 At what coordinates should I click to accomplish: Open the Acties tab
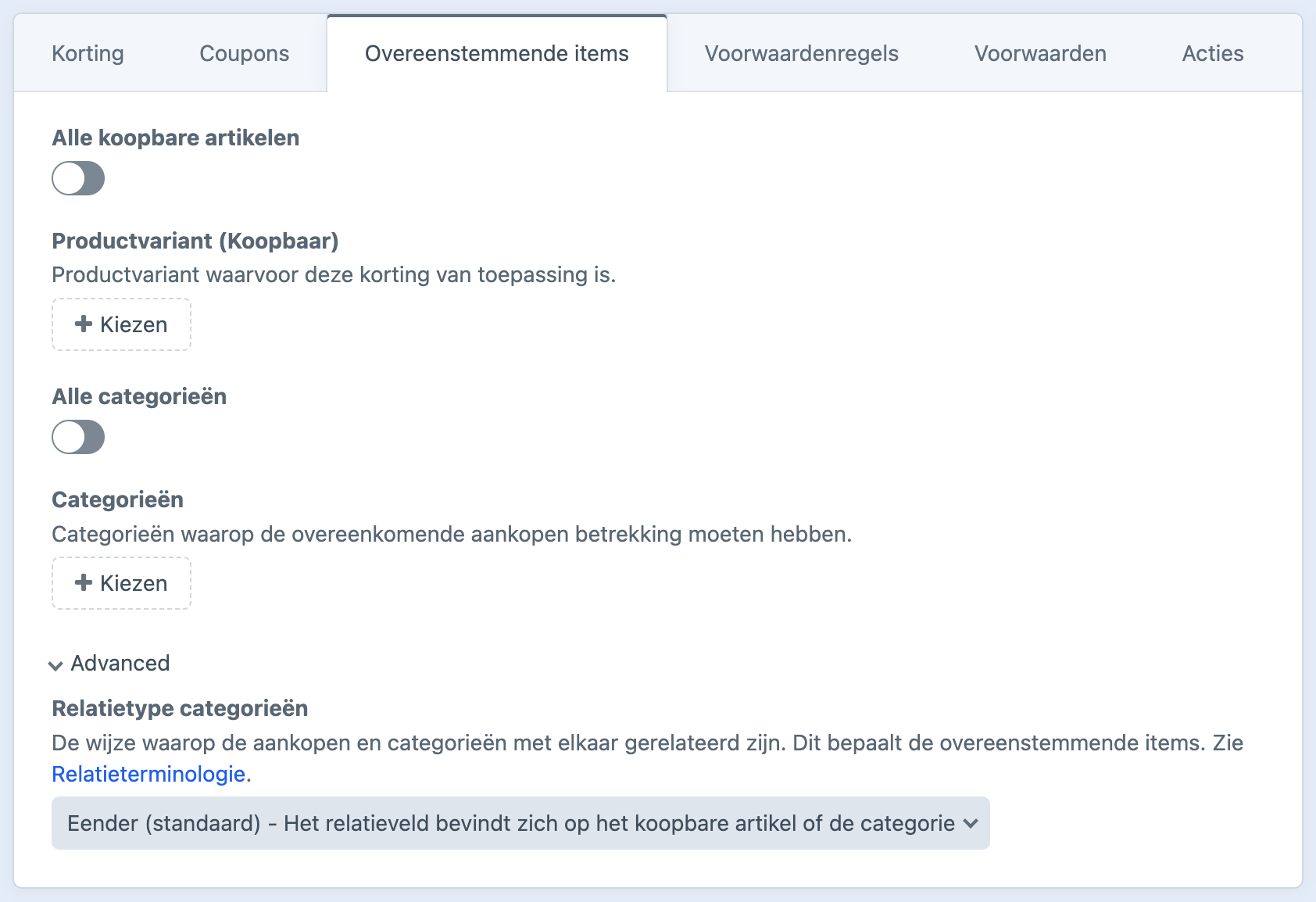(x=1212, y=53)
